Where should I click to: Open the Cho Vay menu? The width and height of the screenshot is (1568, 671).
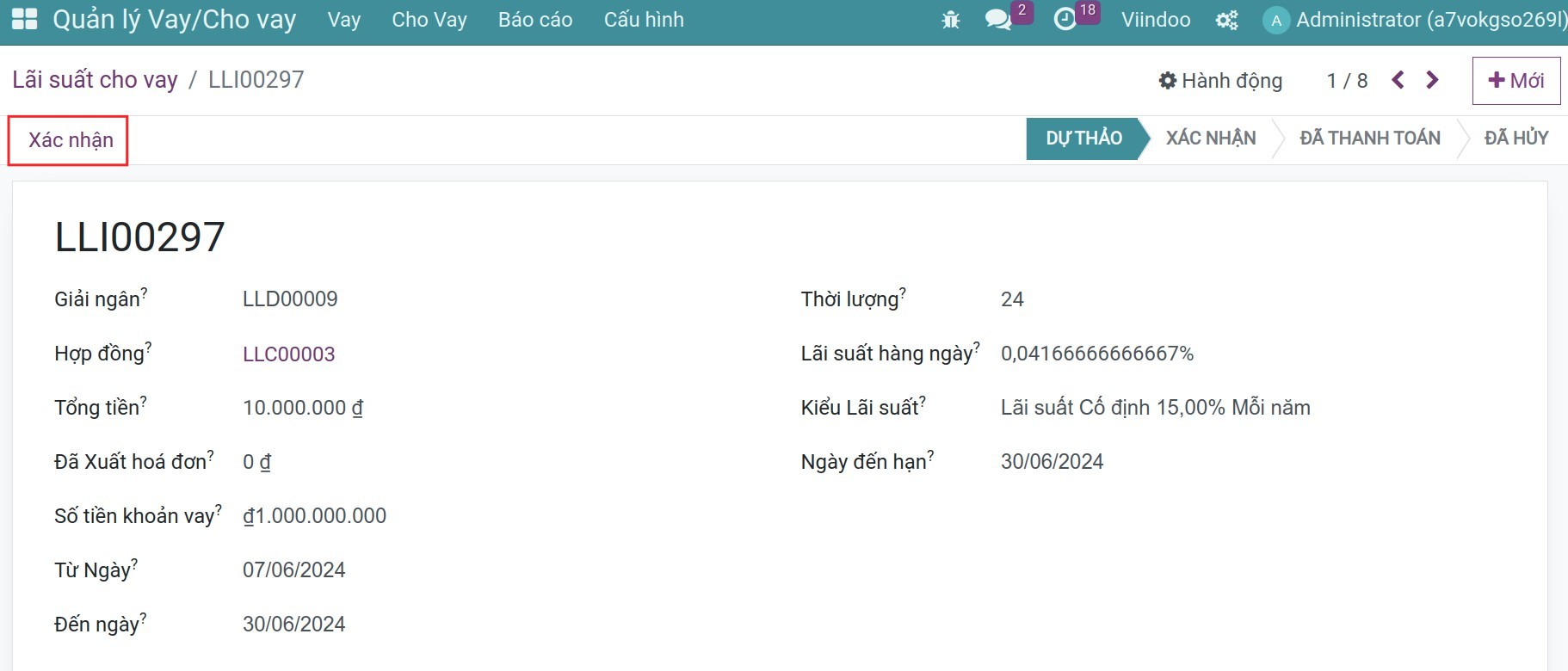click(x=429, y=20)
